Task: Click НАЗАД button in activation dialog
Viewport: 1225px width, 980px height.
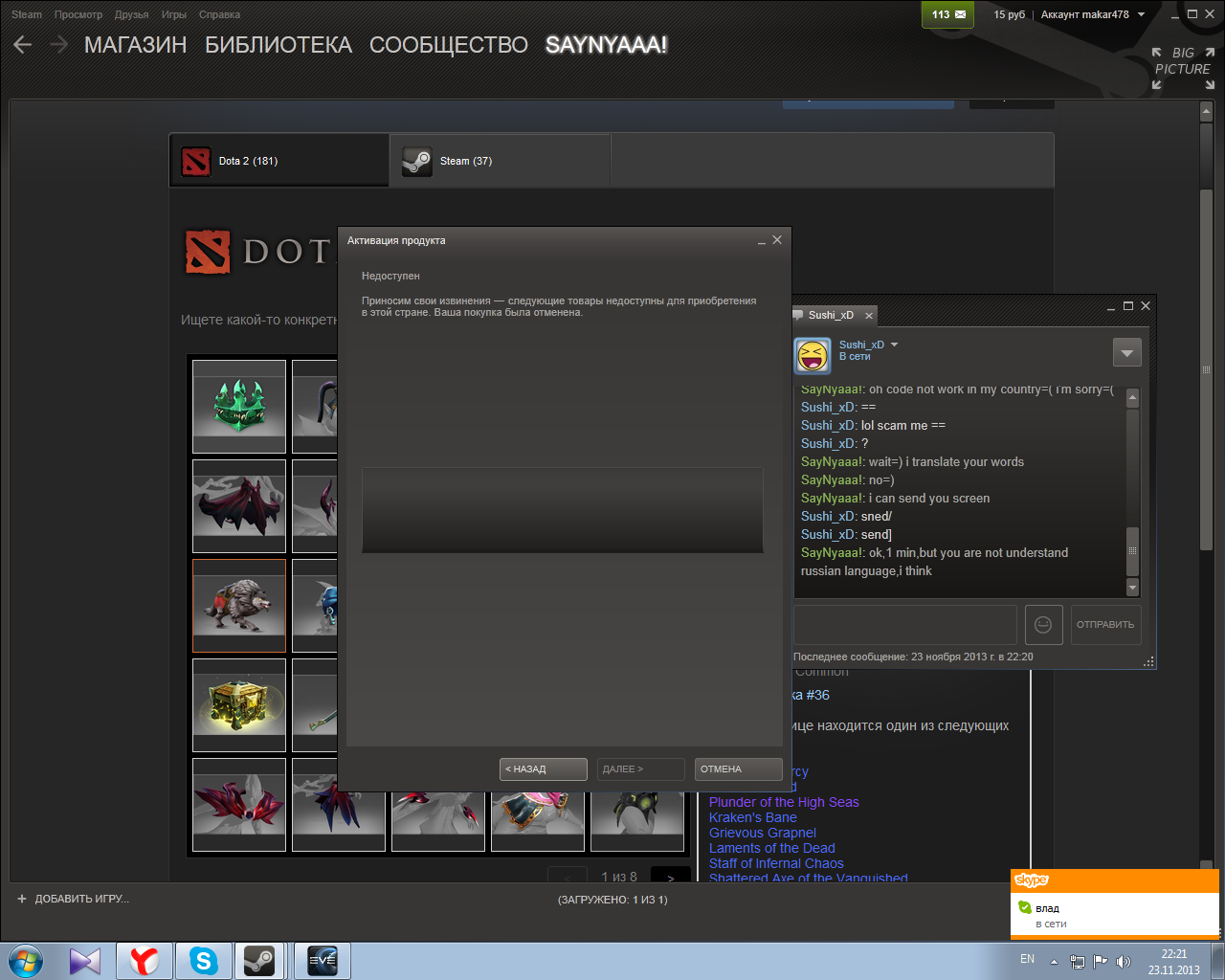Action: point(544,769)
